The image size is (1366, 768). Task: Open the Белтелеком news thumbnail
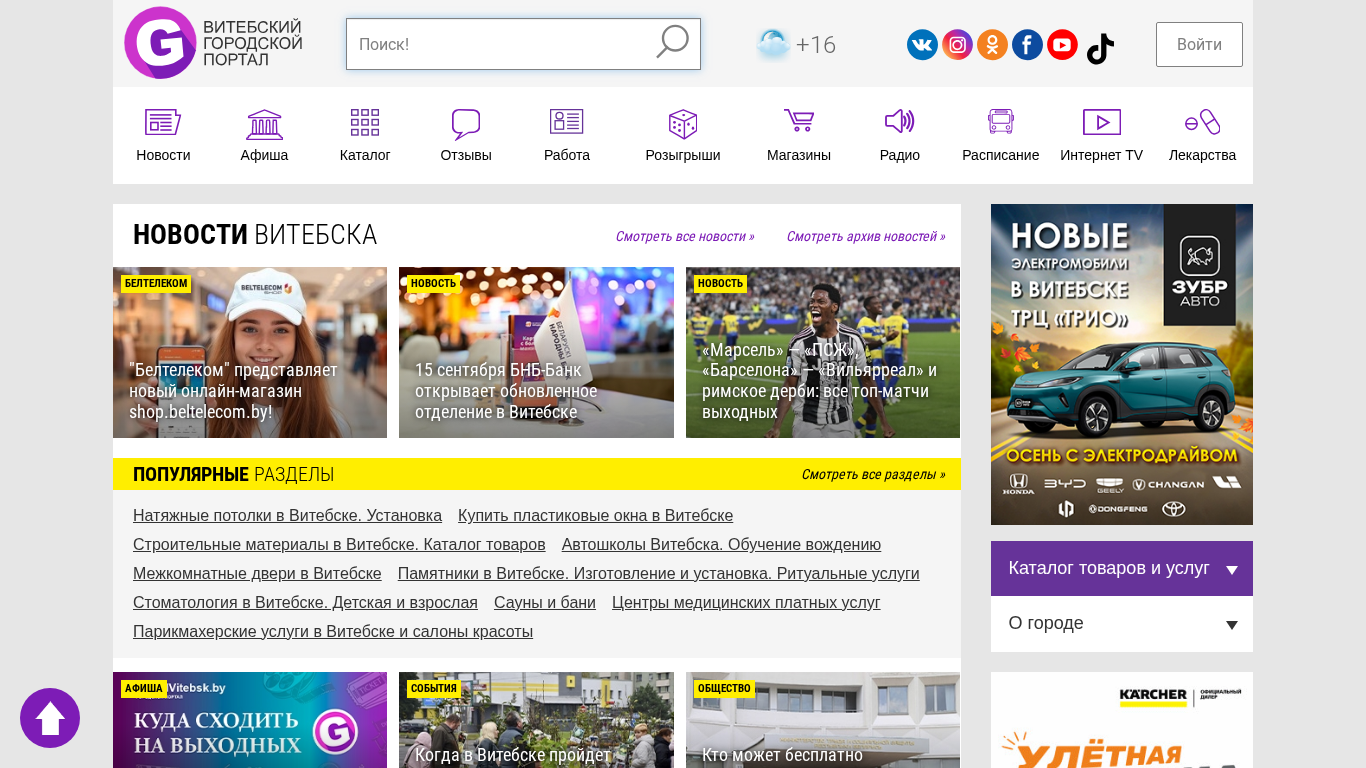(250, 352)
